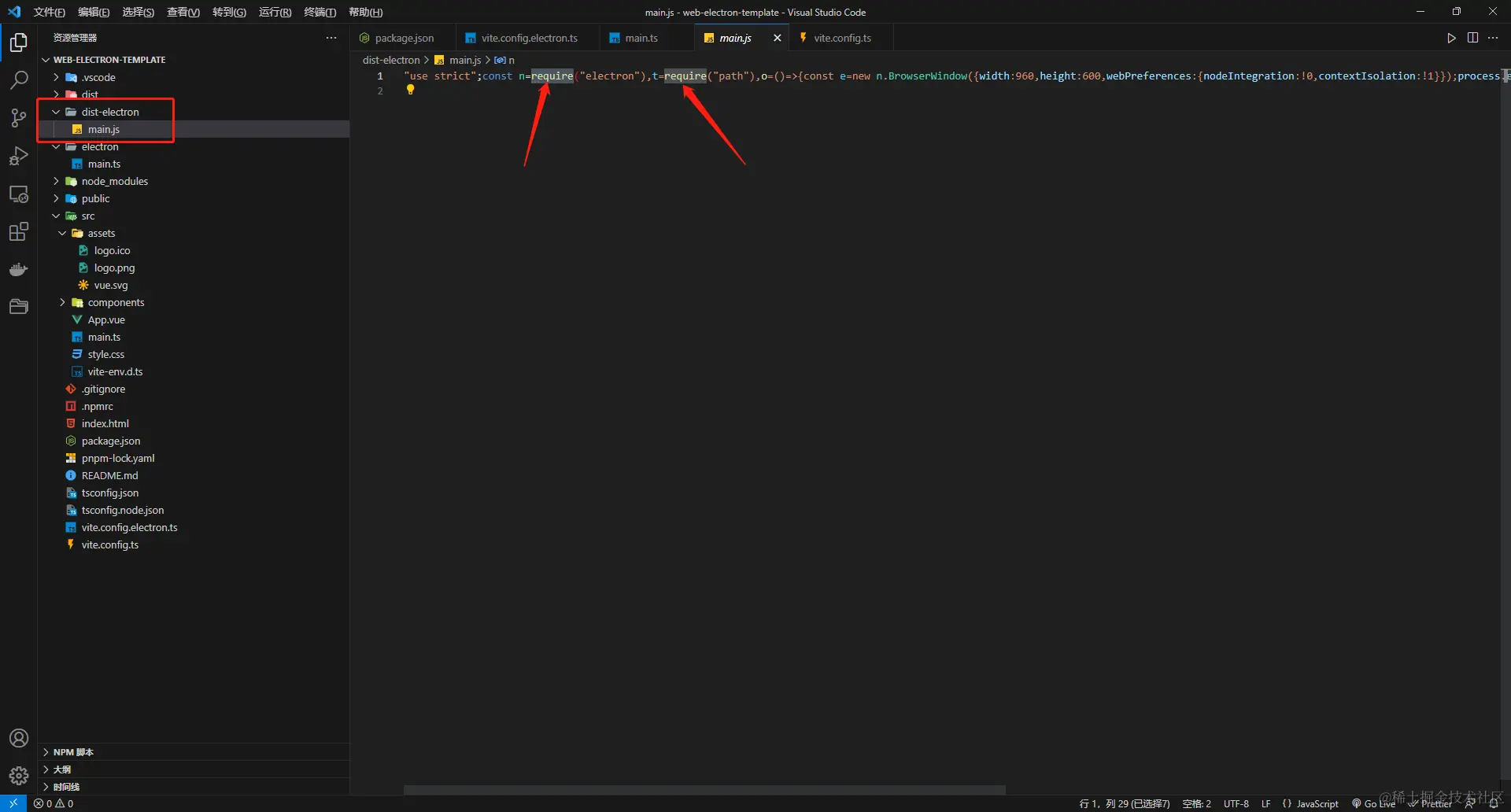Image resolution: width=1511 pixels, height=812 pixels.
Task: Open the Project Manager folder icon
Action: pyautogui.click(x=19, y=307)
